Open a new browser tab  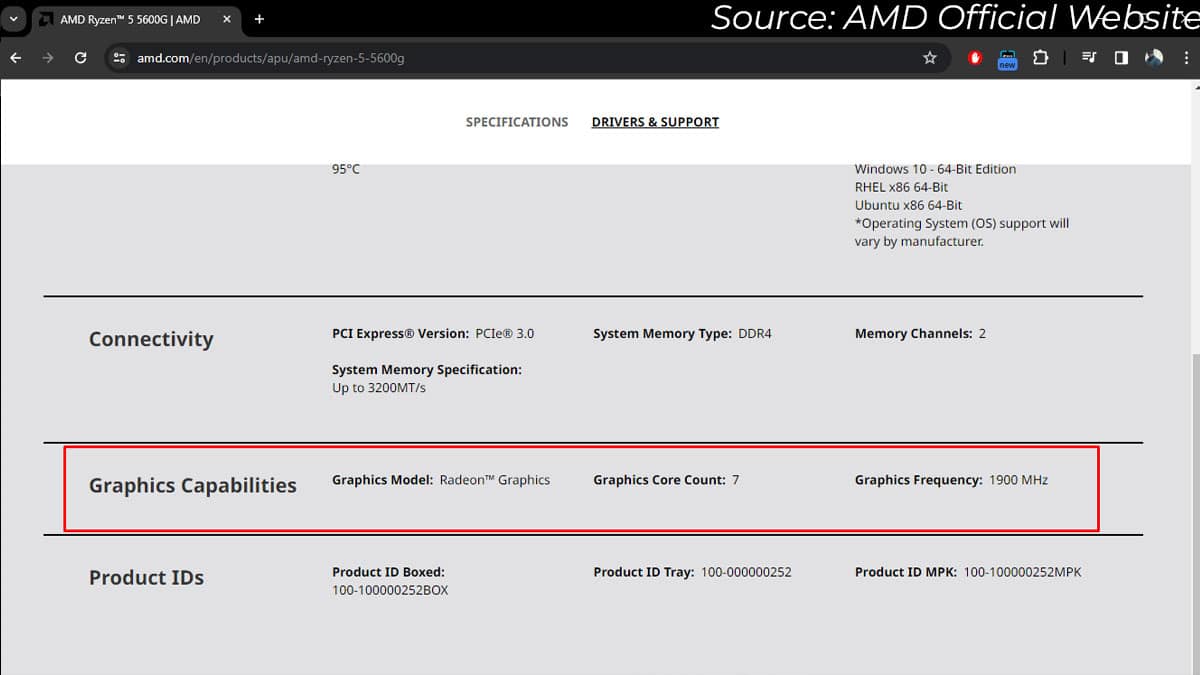[259, 19]
